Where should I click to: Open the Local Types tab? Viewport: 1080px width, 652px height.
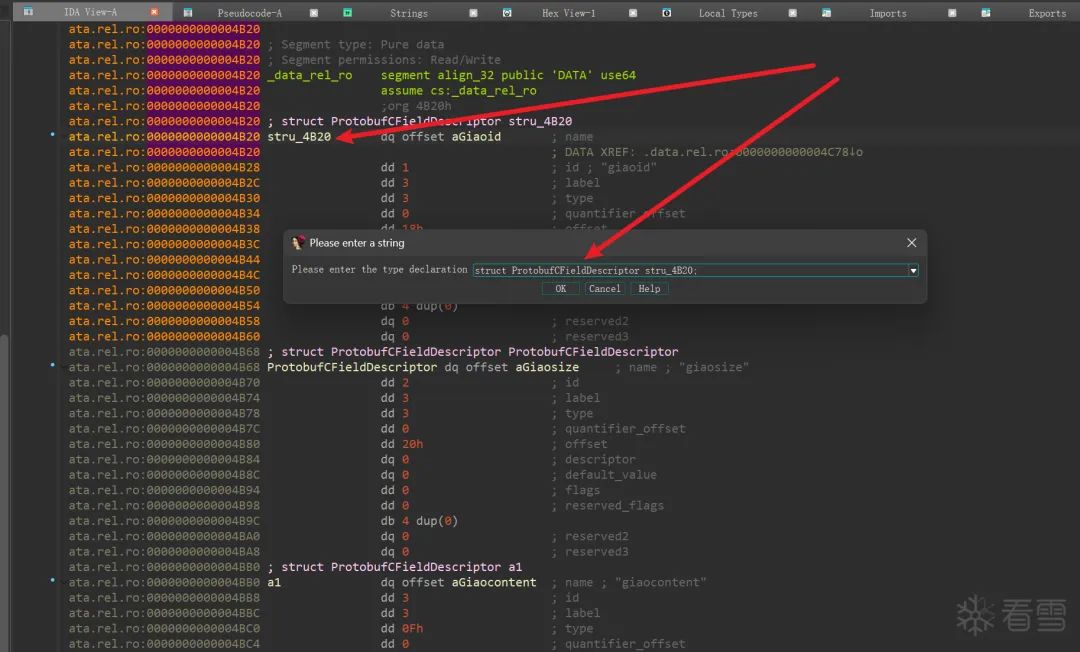[728, 12]
